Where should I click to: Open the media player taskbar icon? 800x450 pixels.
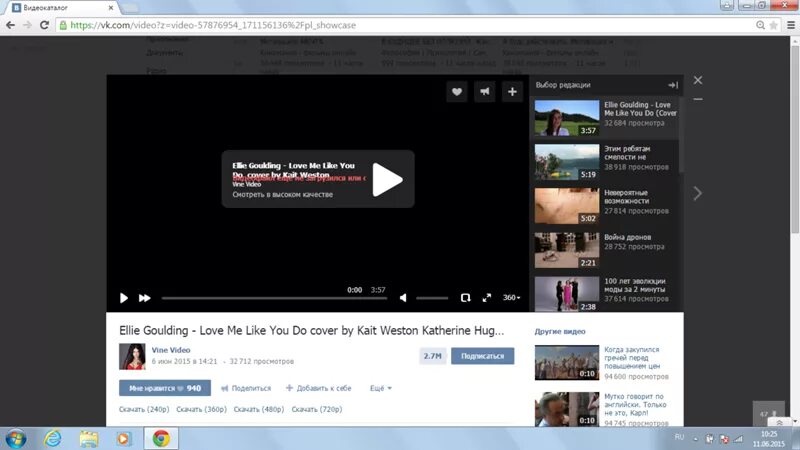[124, 439]
